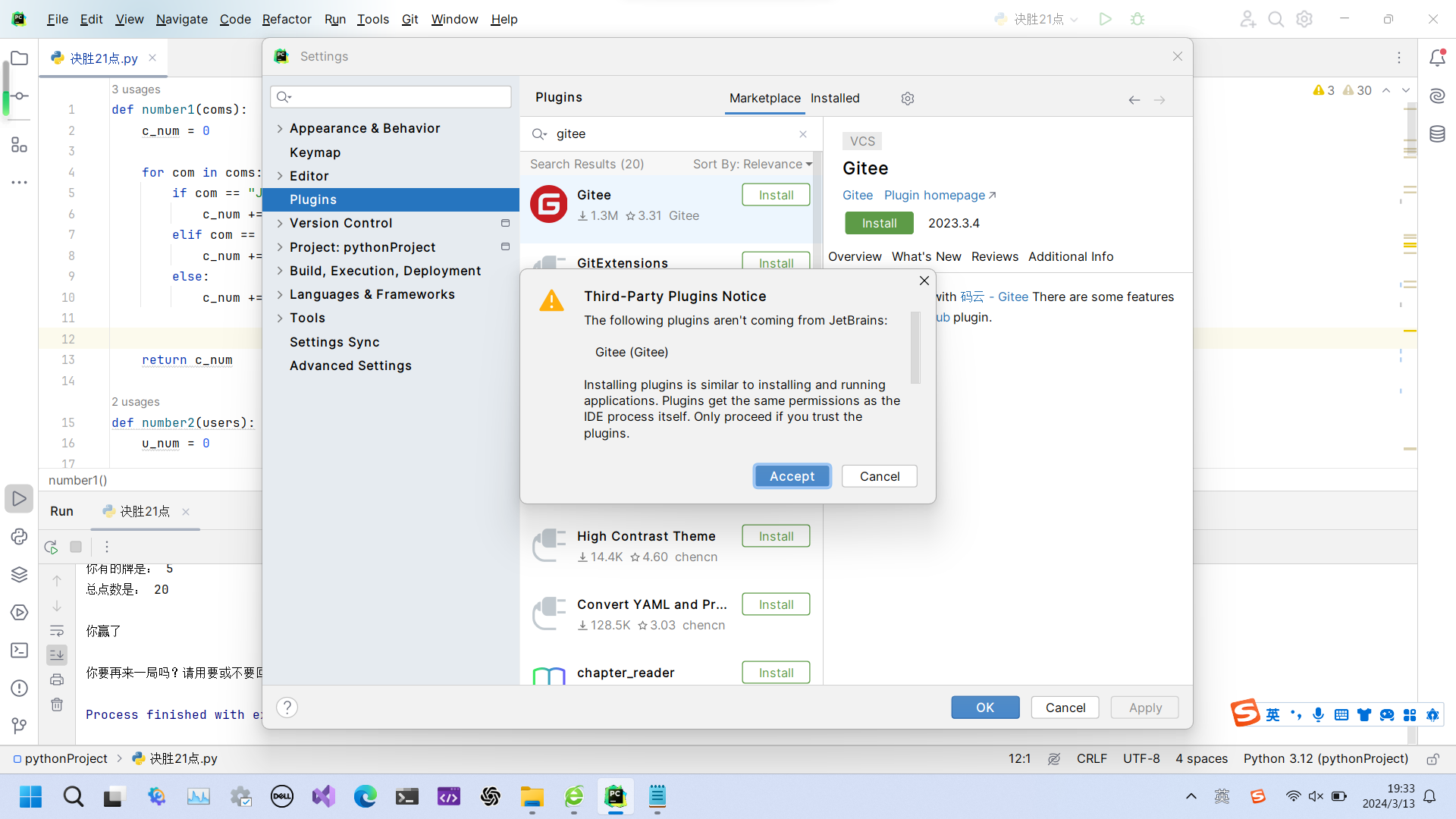
Task: Switch to the Installed plugins tab
Action: coord(835,98)
